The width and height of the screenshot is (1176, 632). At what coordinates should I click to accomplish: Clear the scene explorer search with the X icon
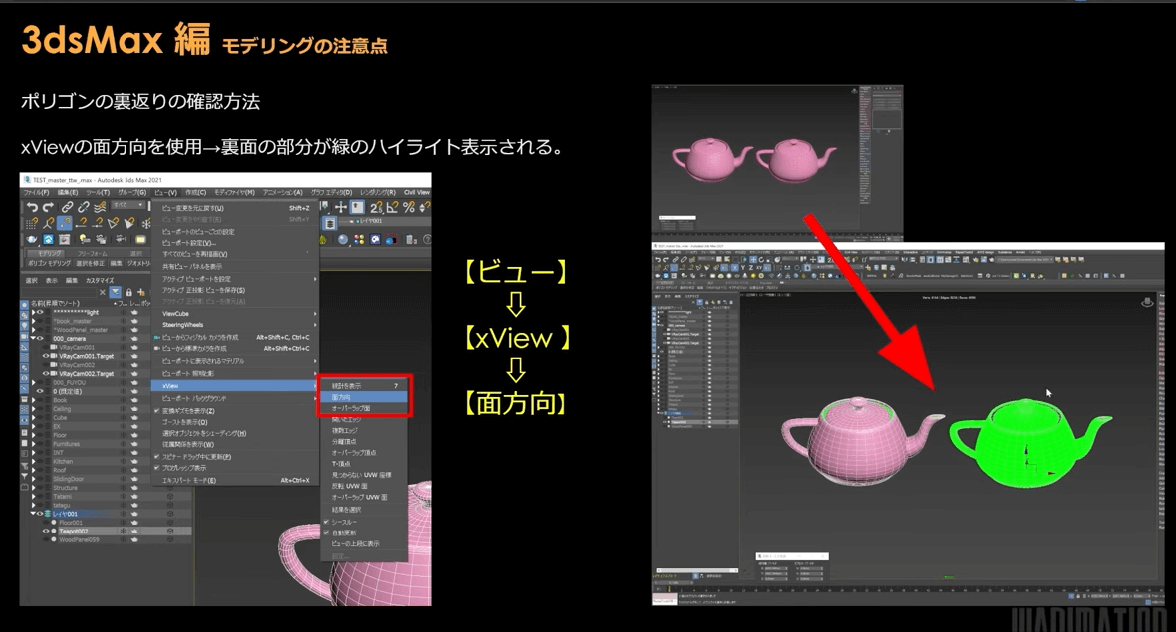click(x=103, y=292)
